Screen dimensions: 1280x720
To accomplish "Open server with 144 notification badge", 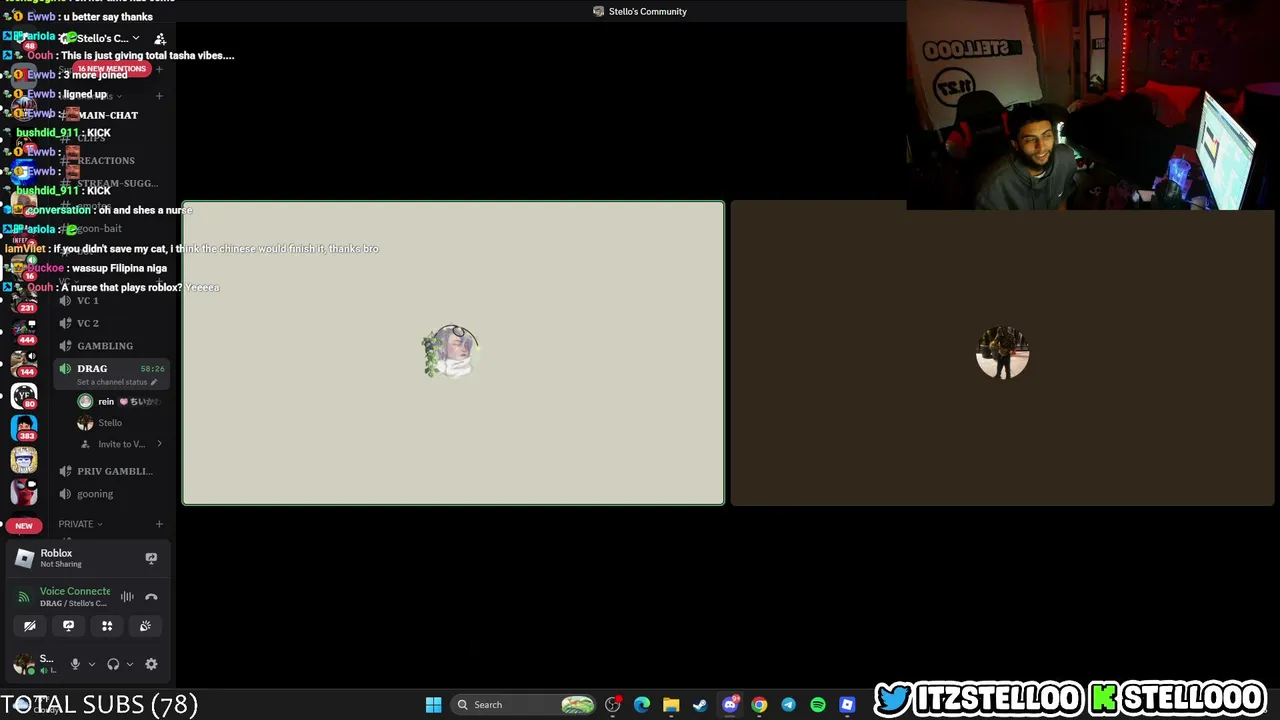I will [24, 362].
